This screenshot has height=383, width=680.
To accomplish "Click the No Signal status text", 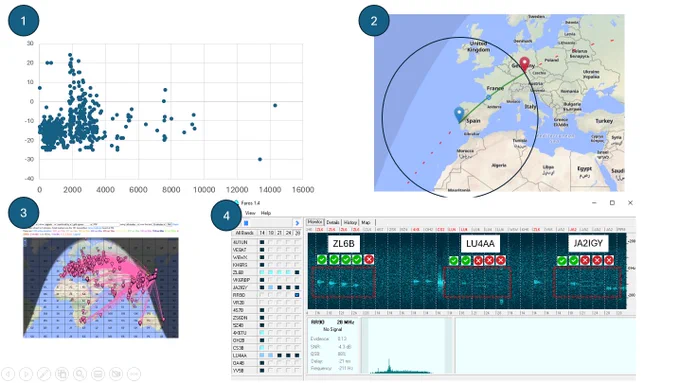I will (x=333, y=329).
